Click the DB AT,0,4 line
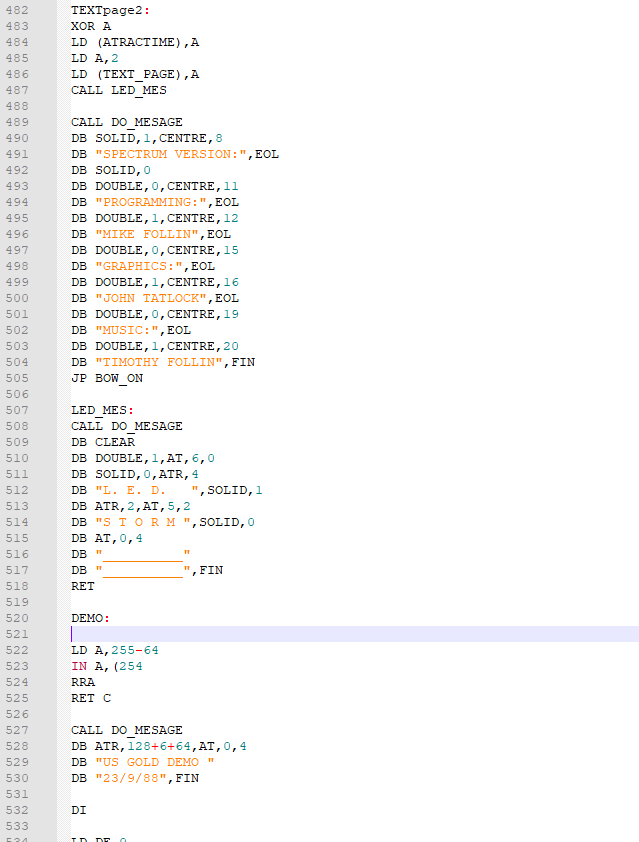The image size is (639, 842). [107, 538]
